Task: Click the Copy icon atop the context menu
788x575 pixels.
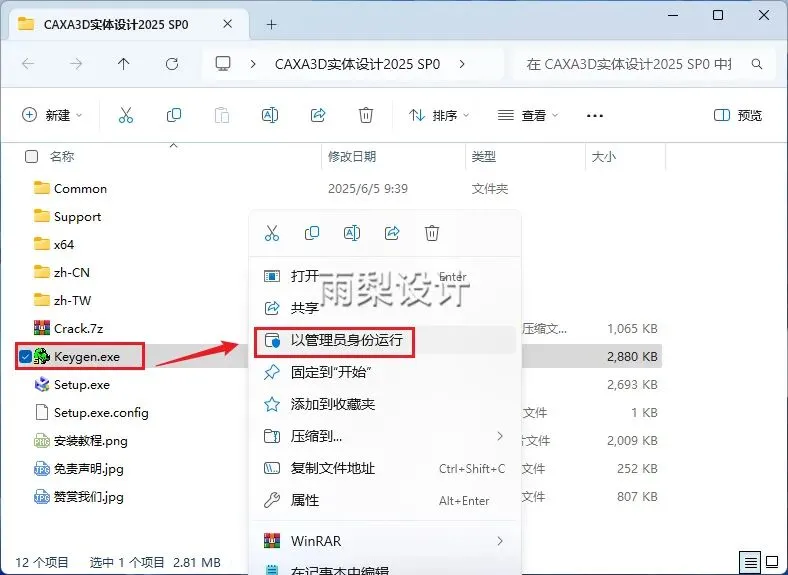Action: click(312, 233)
